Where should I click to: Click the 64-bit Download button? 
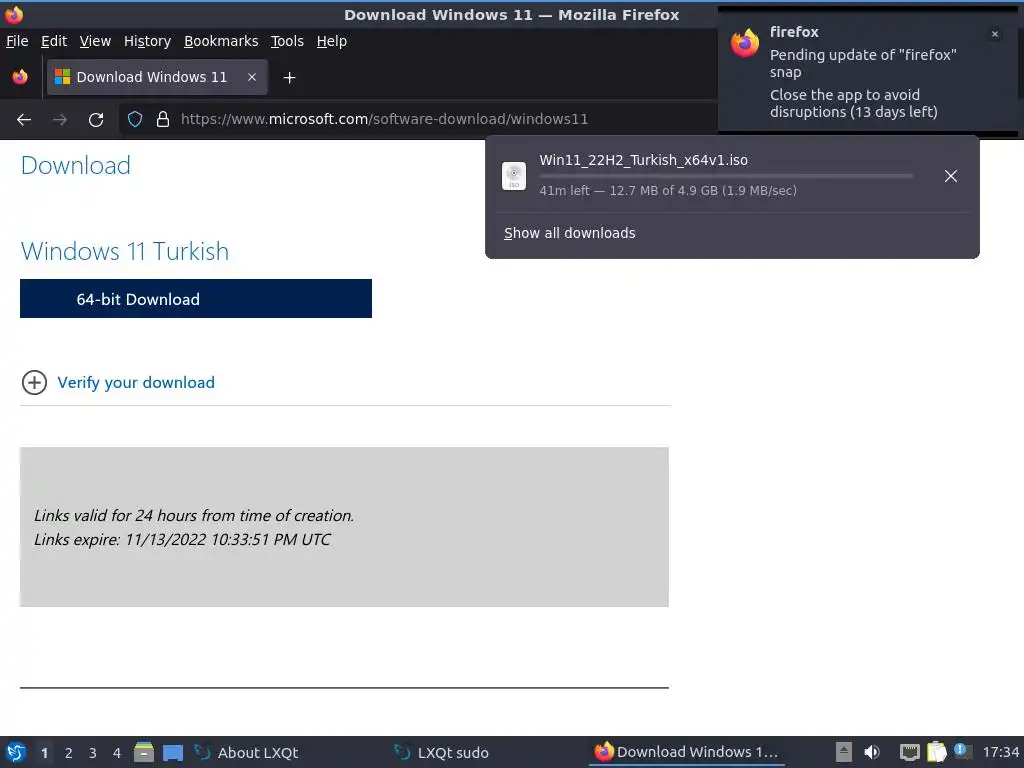pos(196,298)
